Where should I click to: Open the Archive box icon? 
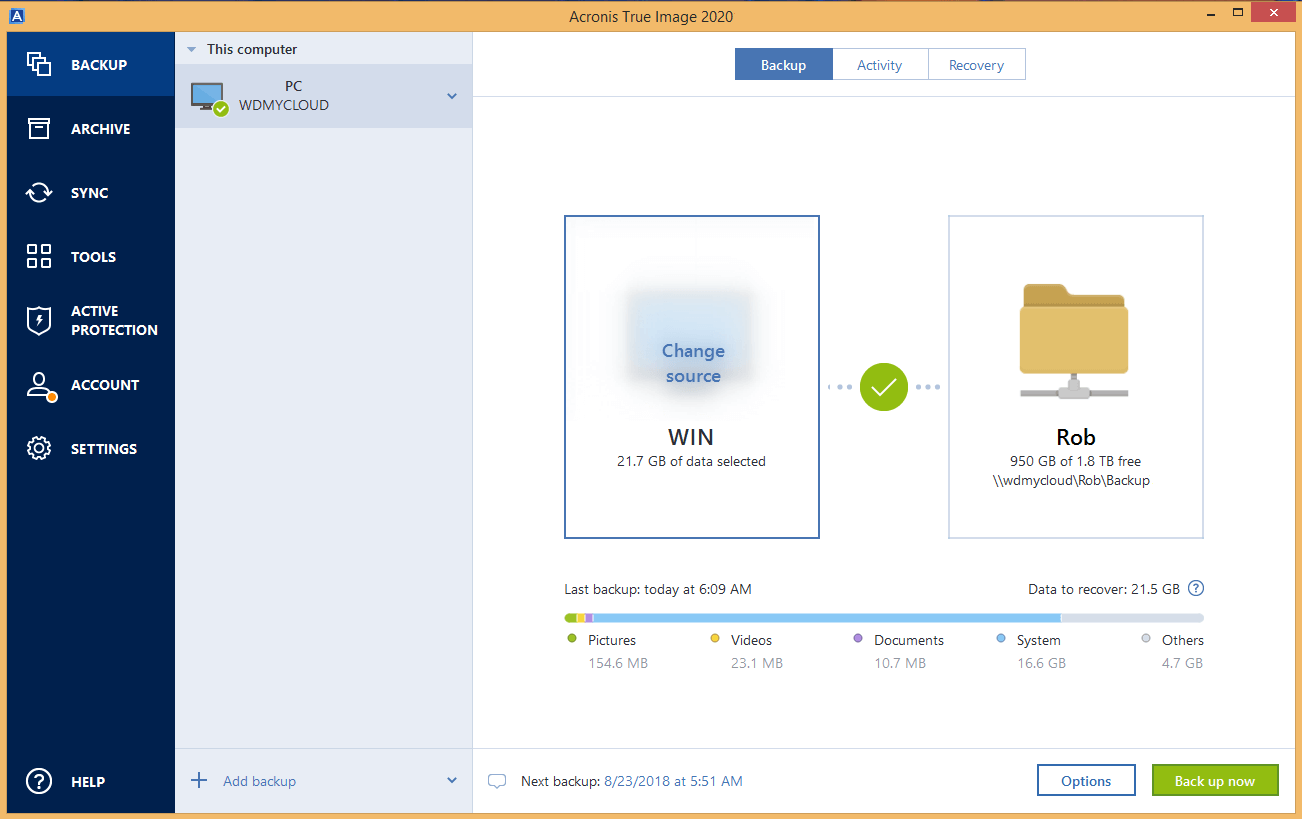pos(39,128)
